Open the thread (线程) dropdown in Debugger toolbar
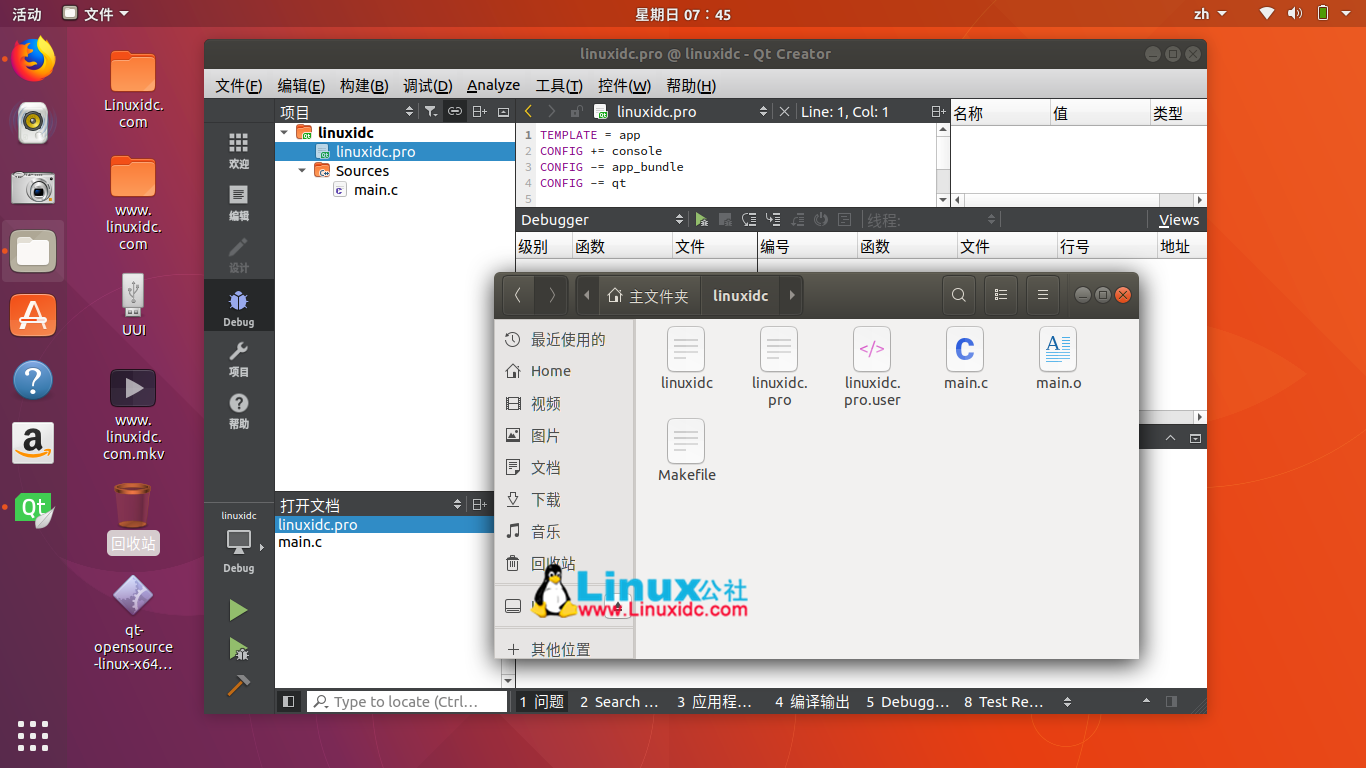Image resolution: width=1366 pixels, height=768 pixels. click(x=932, y=220)
